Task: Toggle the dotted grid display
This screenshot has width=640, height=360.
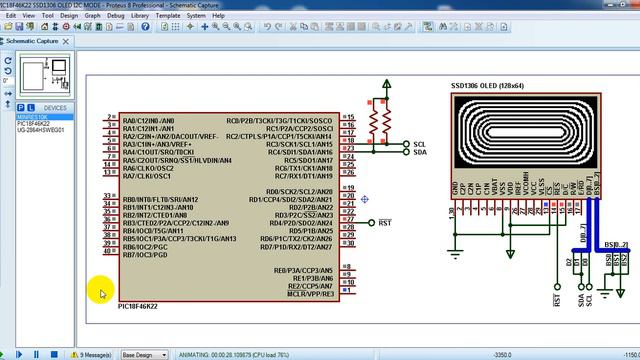Action: tap(176, 27)
